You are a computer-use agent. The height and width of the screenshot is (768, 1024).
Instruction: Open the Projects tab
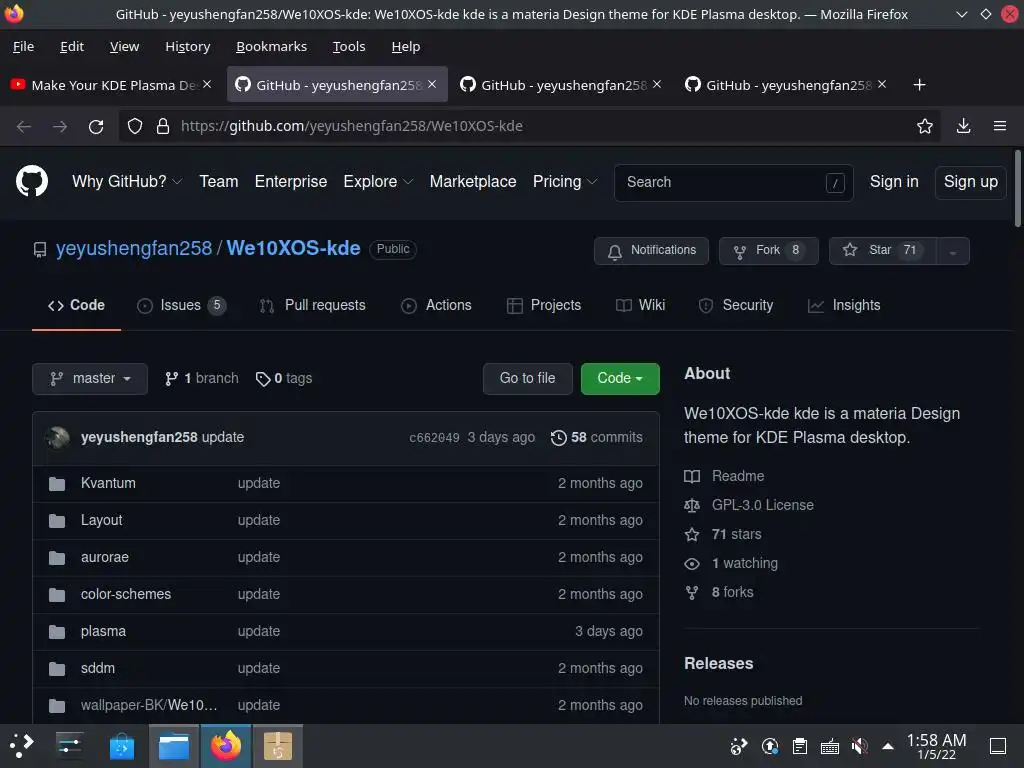coord(543,306)
